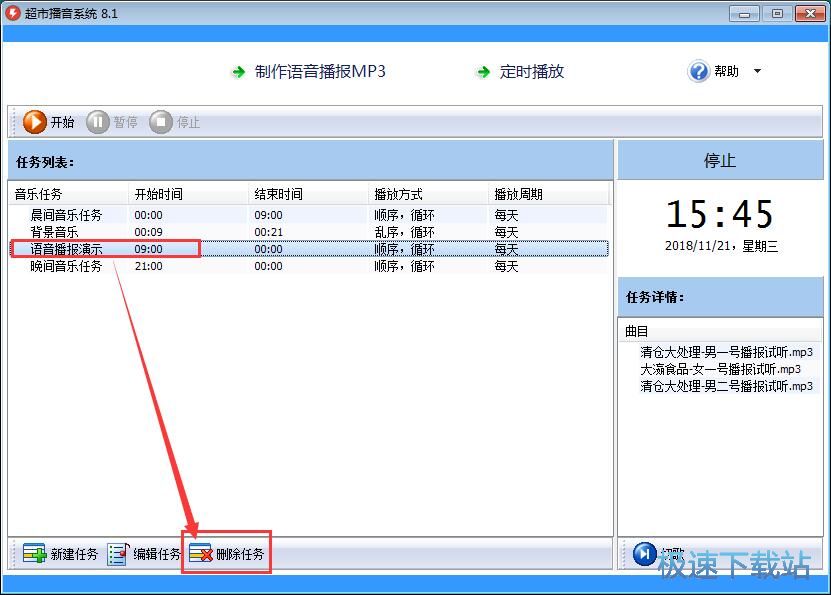Click the green arrow beside 定时播放

pyautogui.click(x=483, y=72)
